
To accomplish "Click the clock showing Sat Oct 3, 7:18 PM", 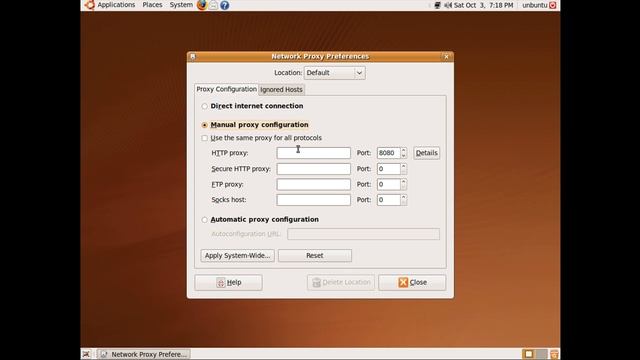I will click(x=484, y=5).
